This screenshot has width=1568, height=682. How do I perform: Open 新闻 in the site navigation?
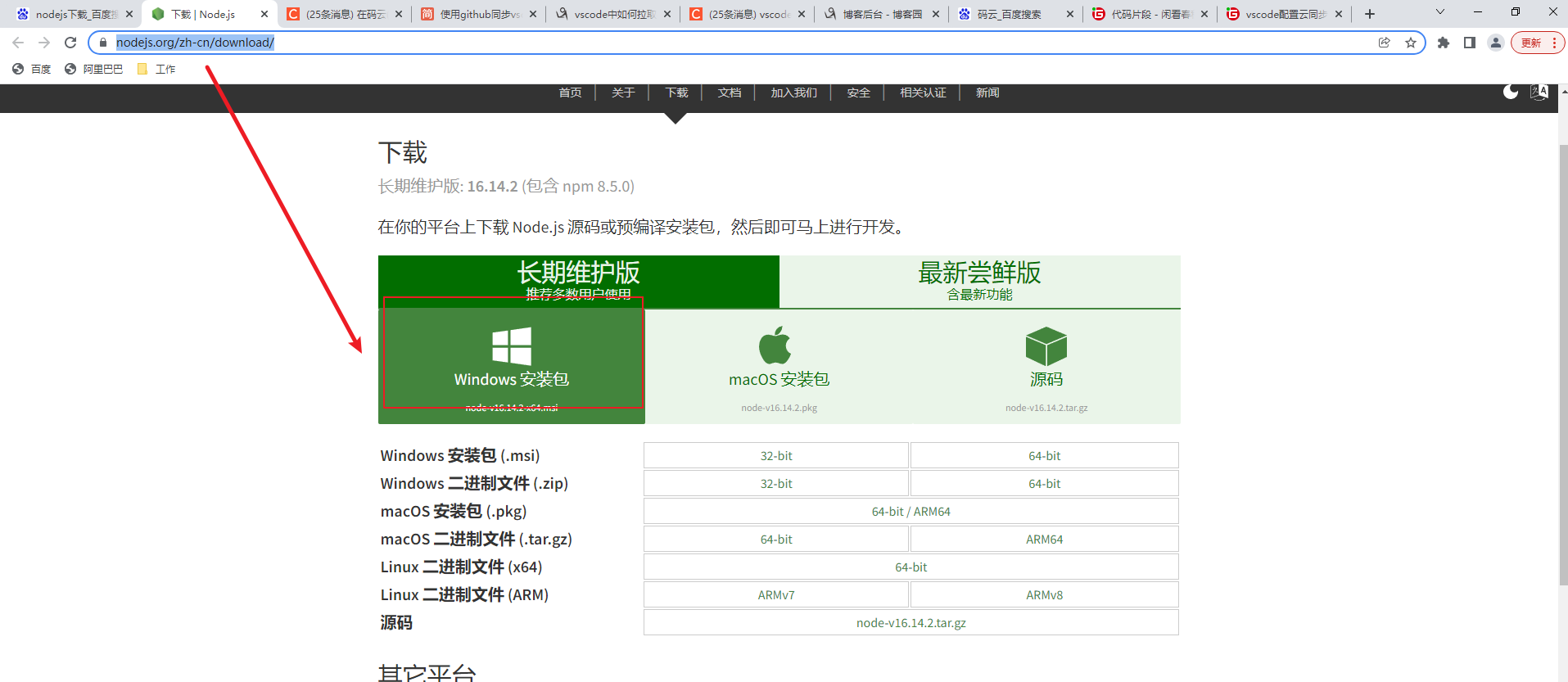[x=987, y=93]
